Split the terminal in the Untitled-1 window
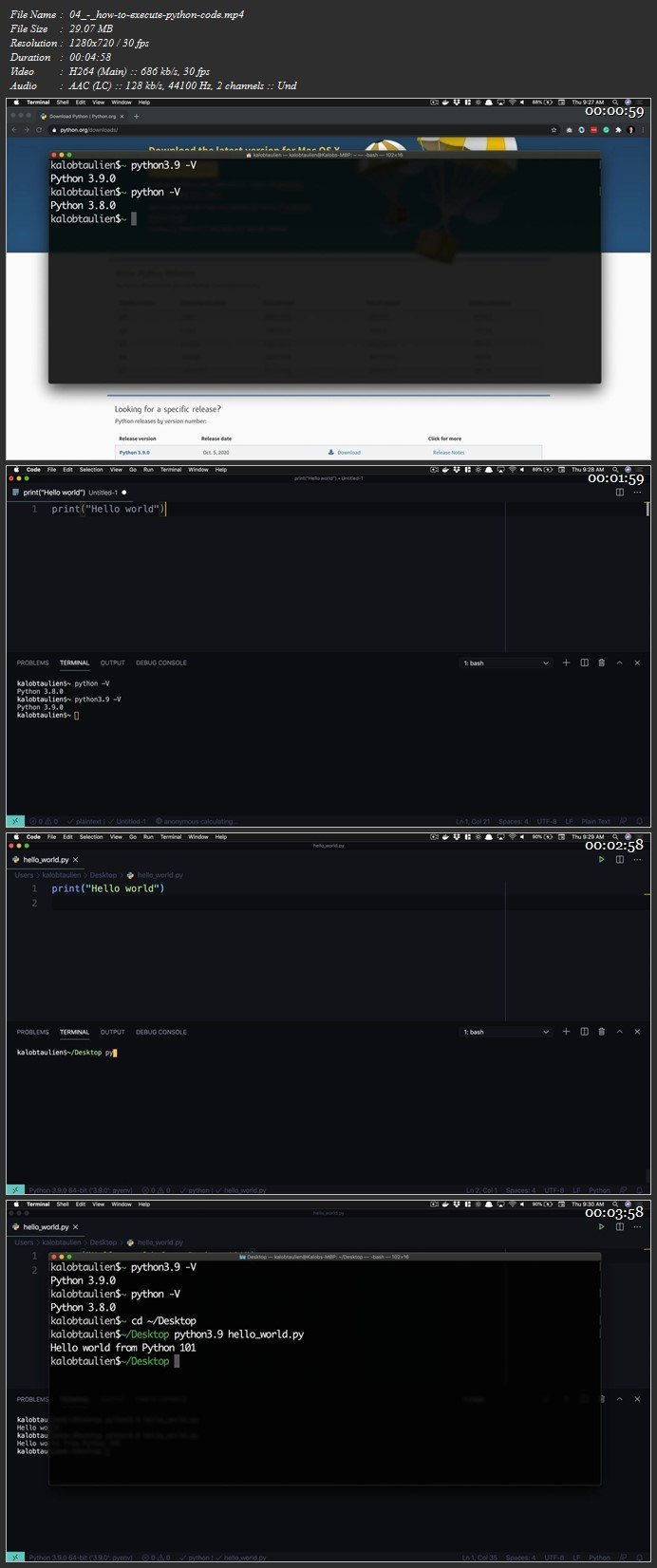 tap(585, 663)
